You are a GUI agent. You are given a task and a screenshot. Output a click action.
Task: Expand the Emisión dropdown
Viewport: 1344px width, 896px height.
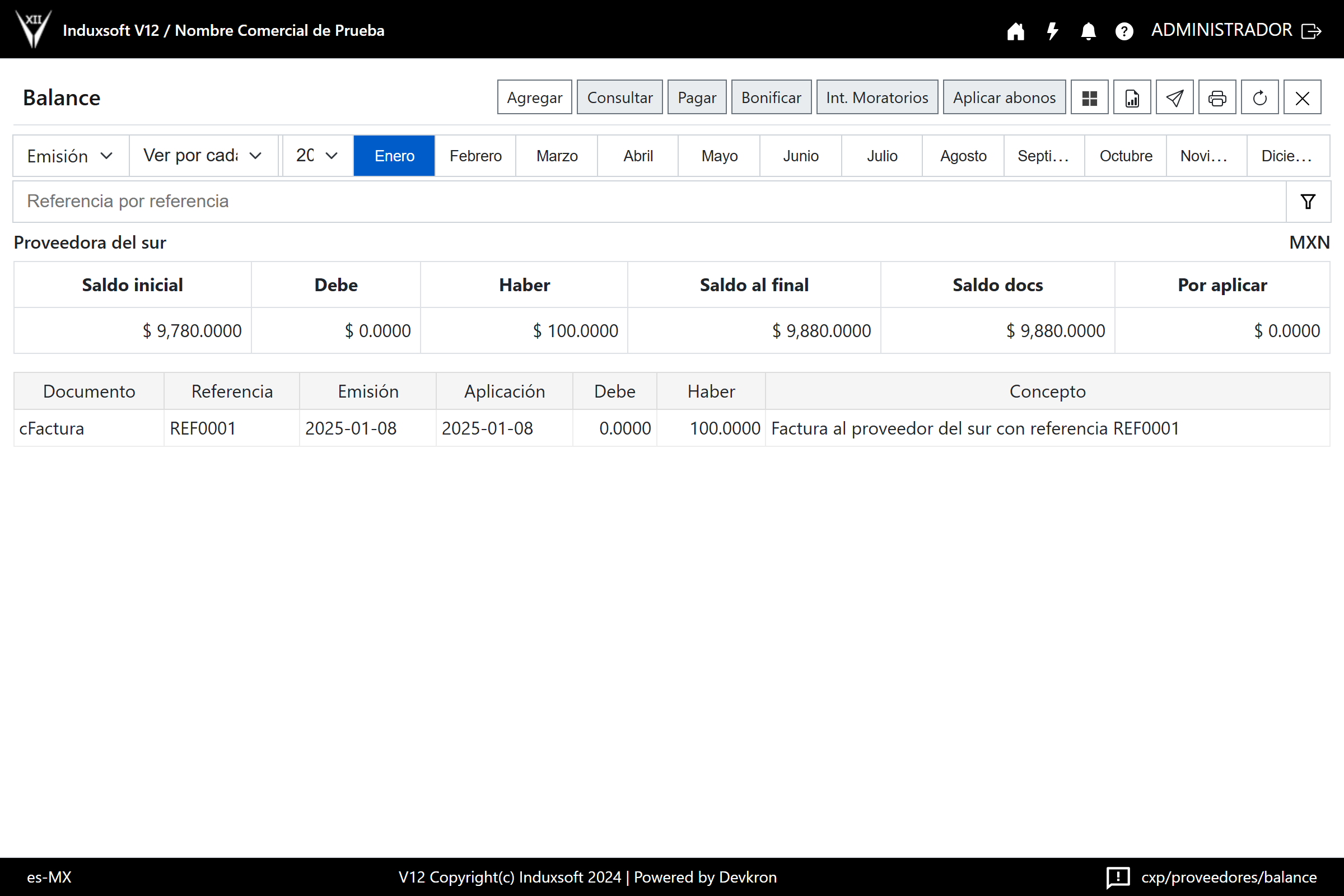click(x=71, y=156)
